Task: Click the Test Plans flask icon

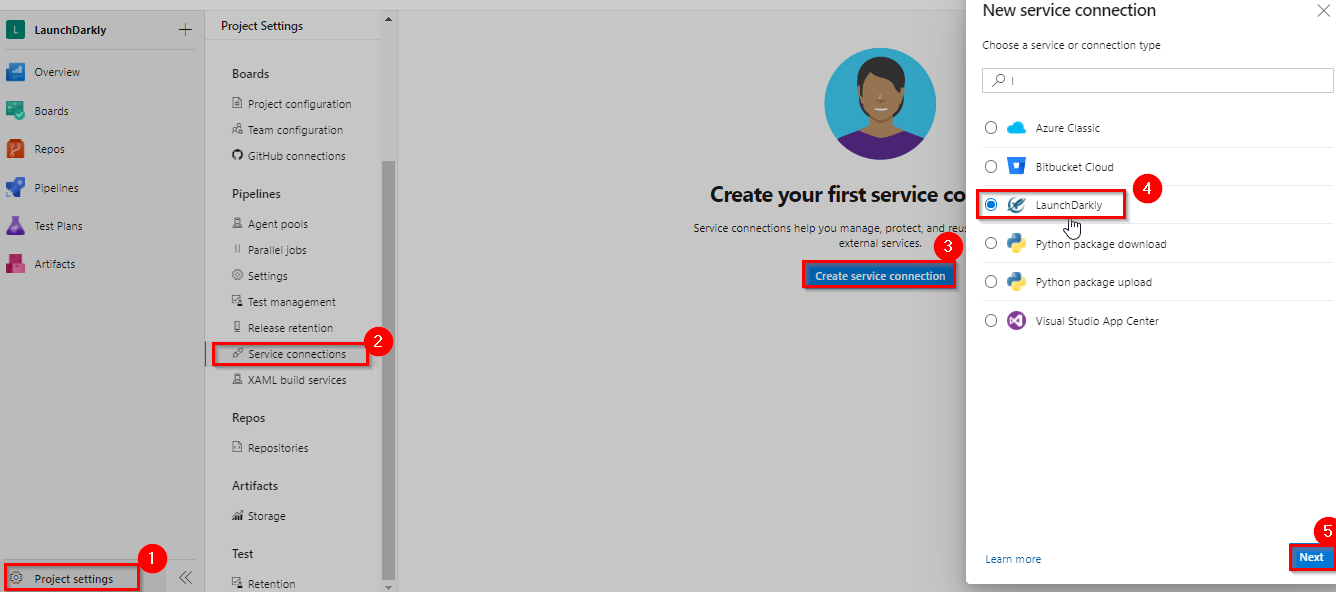Action: click(15, 226)
